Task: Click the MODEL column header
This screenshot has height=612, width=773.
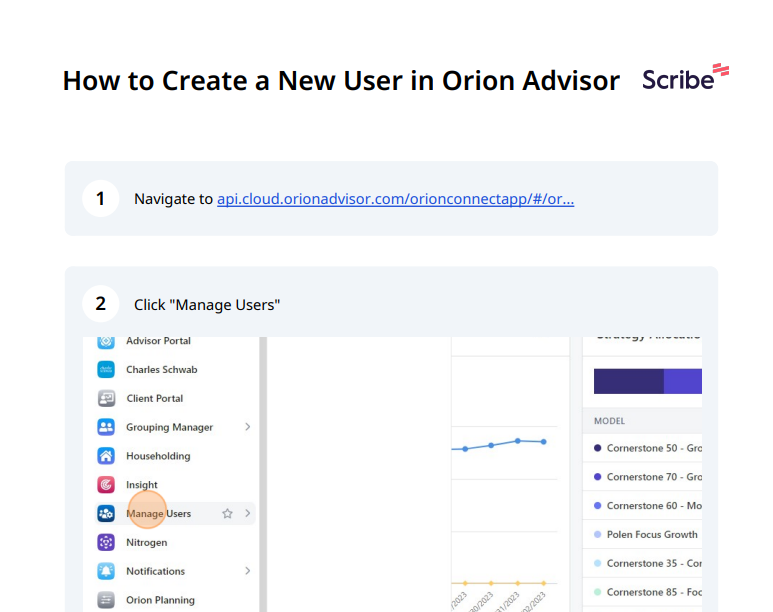Action: point(609,421)
